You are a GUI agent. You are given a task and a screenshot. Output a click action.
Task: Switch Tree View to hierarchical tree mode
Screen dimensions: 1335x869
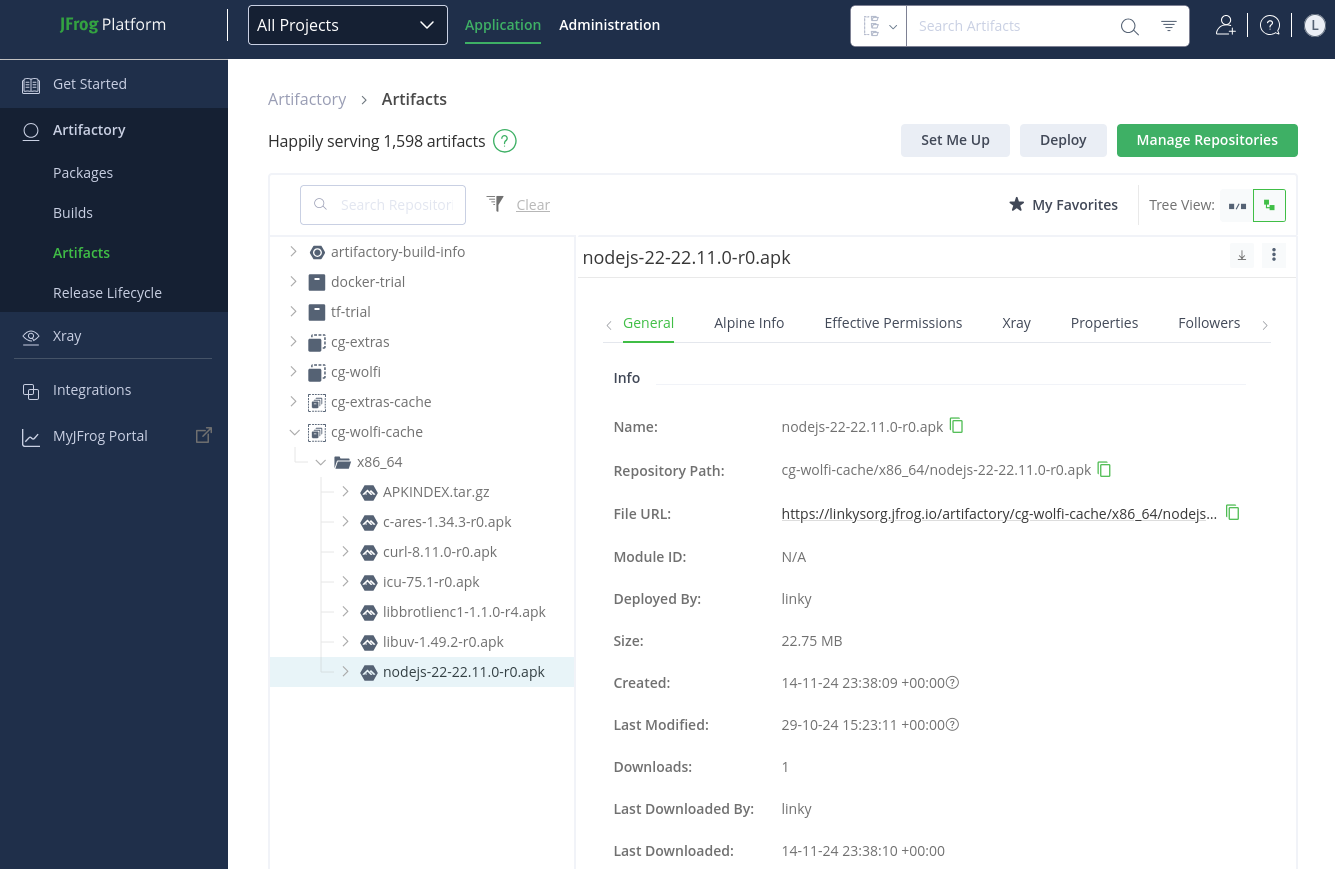pyautogui.click(x=1269, y=205)
